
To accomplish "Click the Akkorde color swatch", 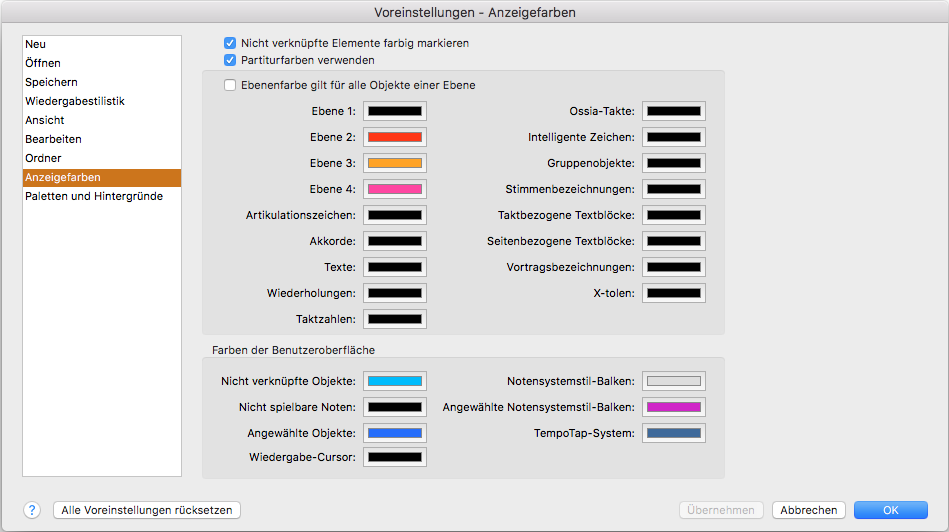I will point(395,241).
